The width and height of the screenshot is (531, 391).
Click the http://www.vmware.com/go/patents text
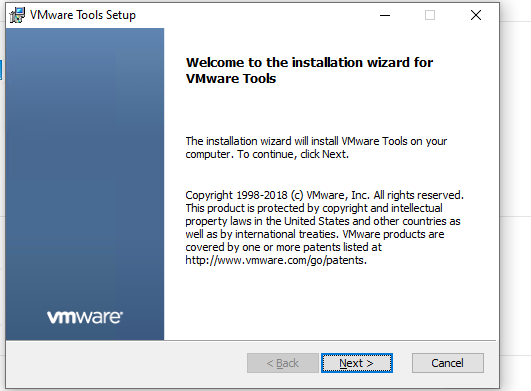276,260
